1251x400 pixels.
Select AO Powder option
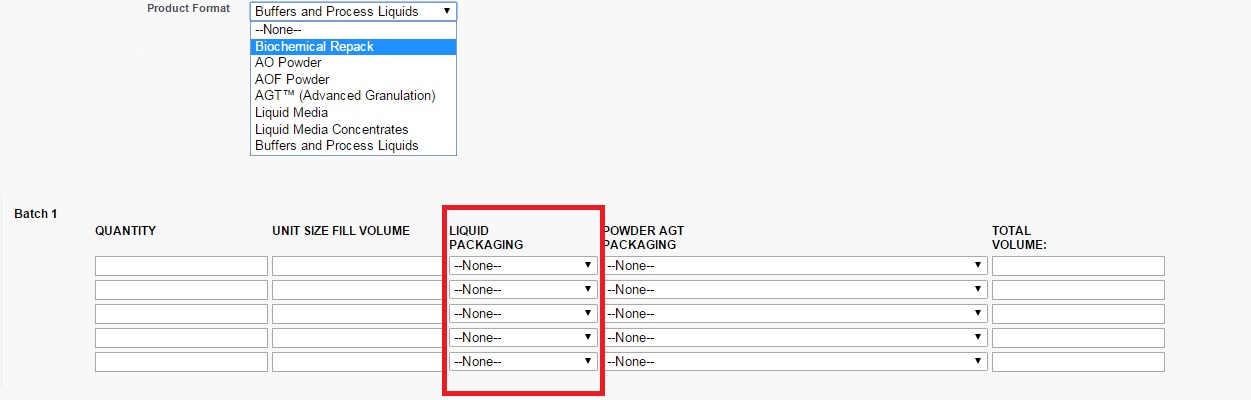click(x=353, y=63)
